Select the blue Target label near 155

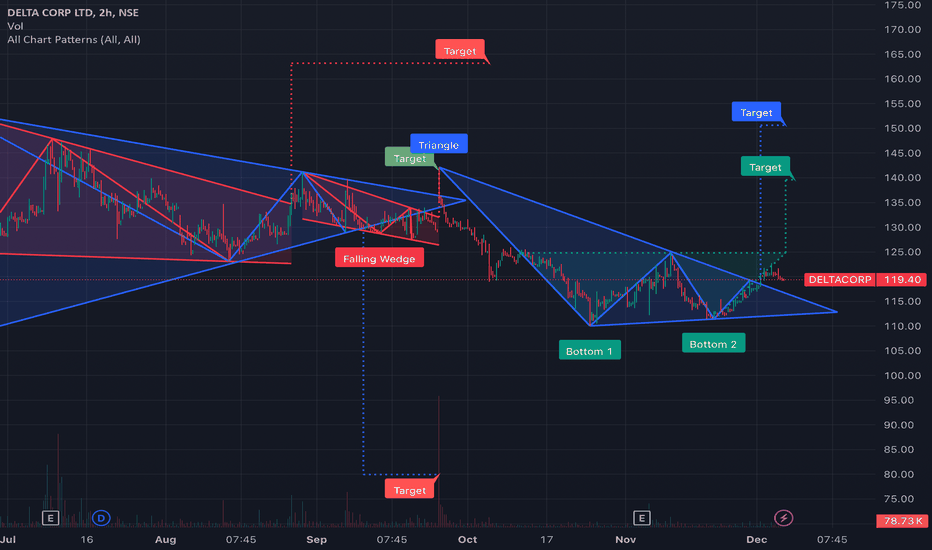[756, 112]
